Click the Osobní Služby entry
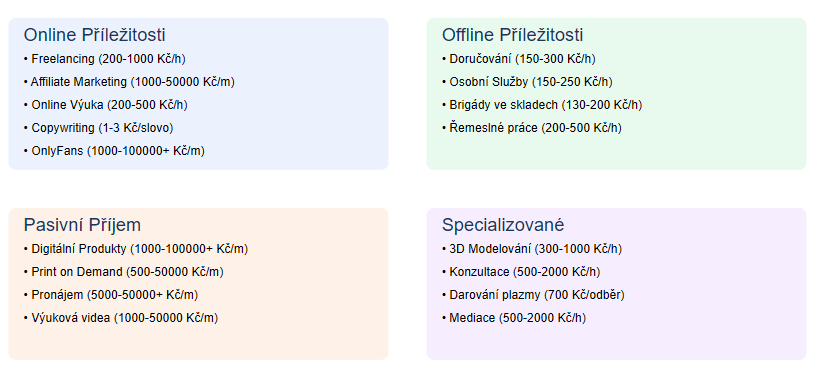The height and width of the screenshot is (371, 817). tap(527, 82)
